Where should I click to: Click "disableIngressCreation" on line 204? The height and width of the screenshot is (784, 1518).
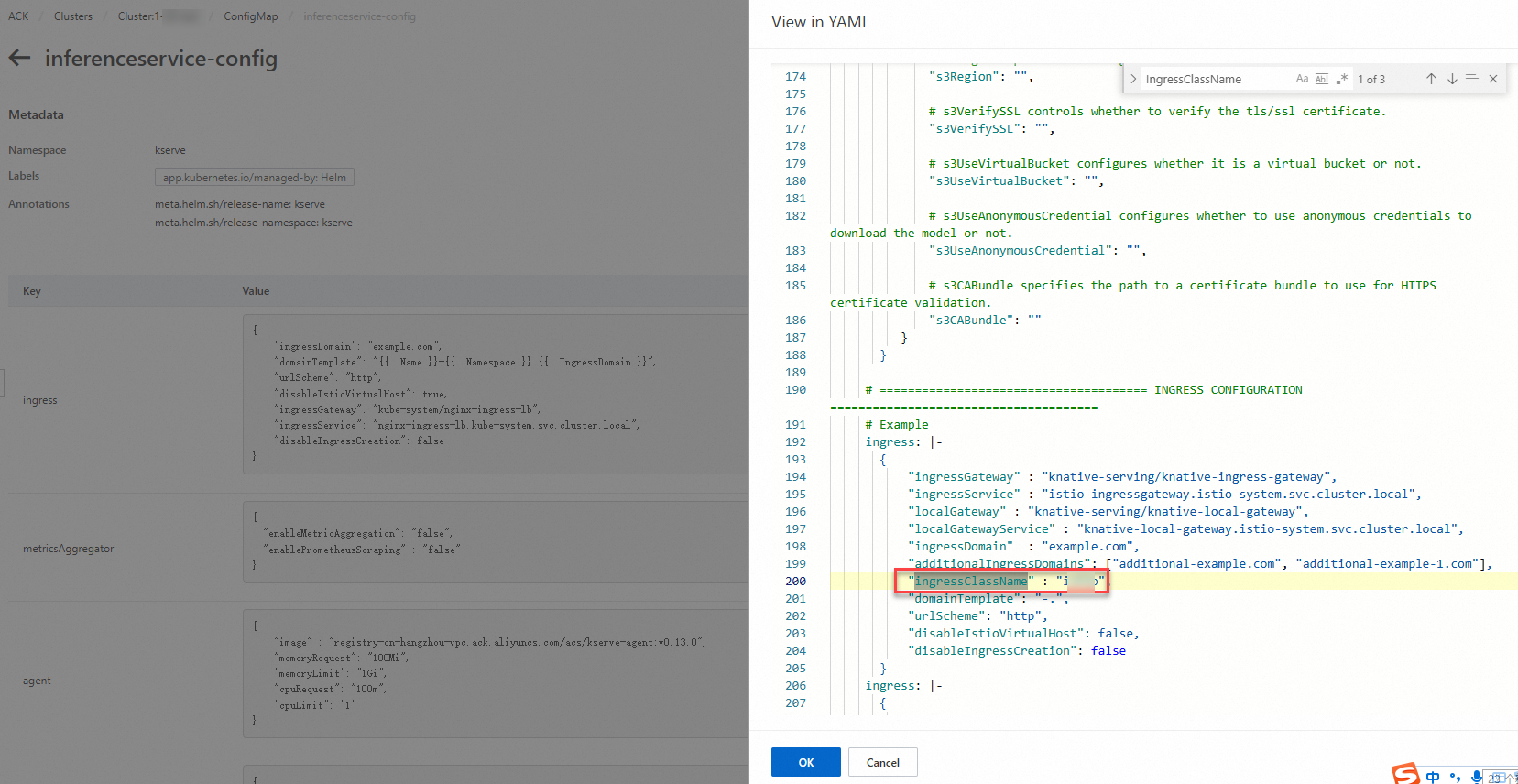coord(992,651)
